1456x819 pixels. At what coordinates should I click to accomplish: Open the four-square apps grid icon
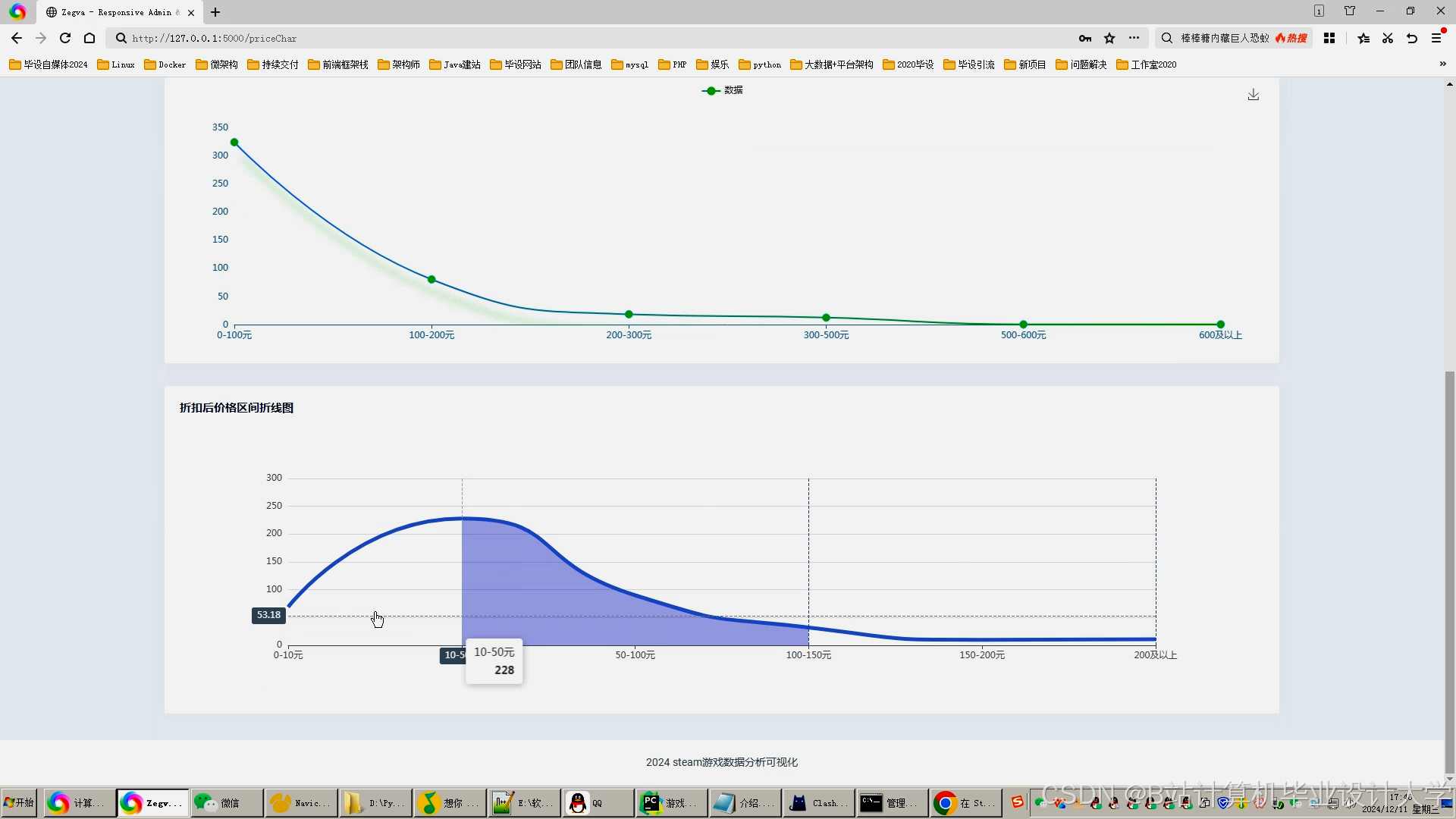pyautogui.click(x=1329, y=38)
